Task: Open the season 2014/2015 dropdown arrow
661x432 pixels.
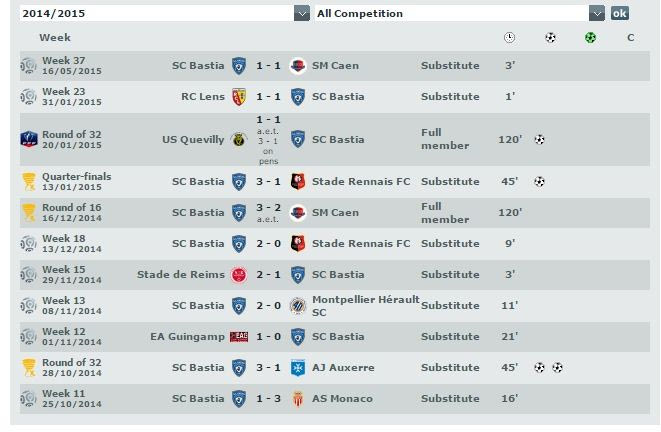Action: coord(302,13)
